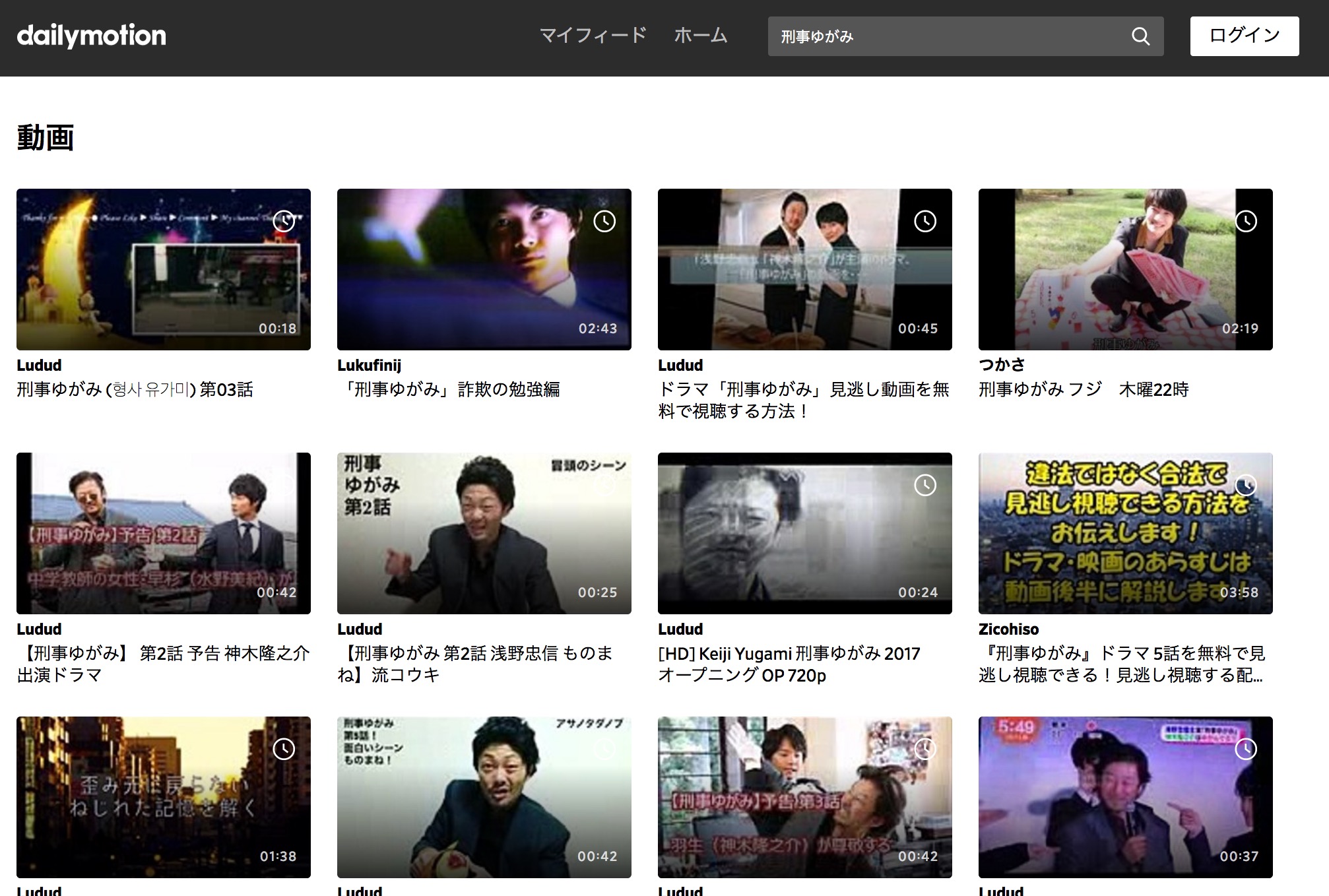Play the 01:38 ねじれた記憶を解く thumbnail
This screenshot has height=896, width=1329.
pos(164,797)
